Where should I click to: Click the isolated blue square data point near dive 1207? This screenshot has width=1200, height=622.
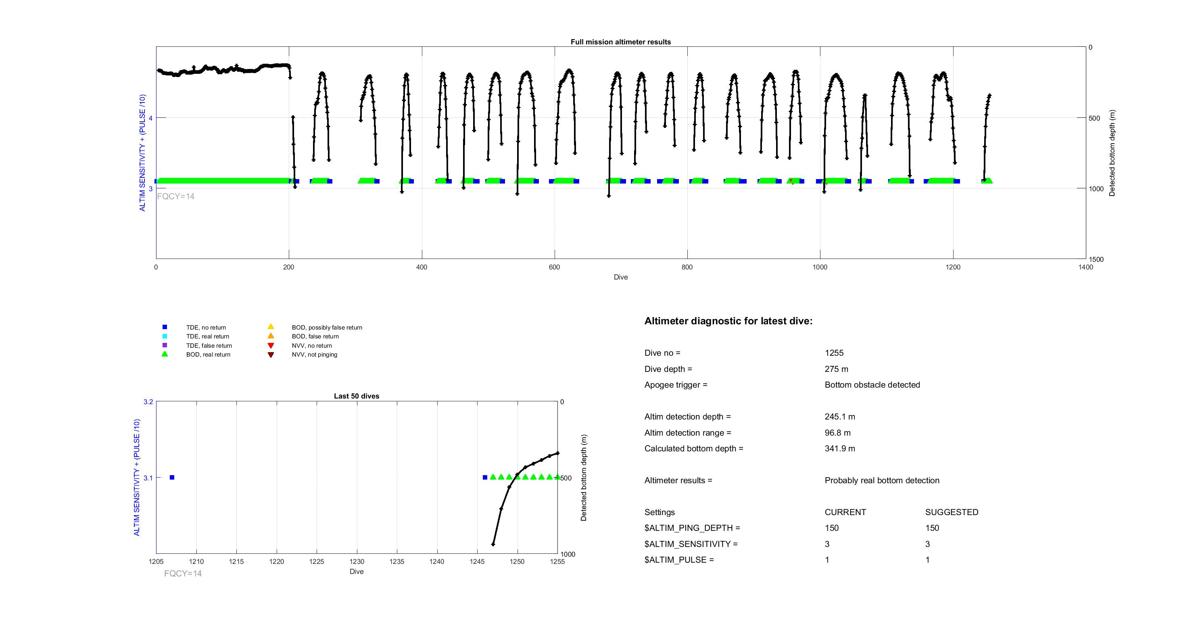click(x=172, y=478)
